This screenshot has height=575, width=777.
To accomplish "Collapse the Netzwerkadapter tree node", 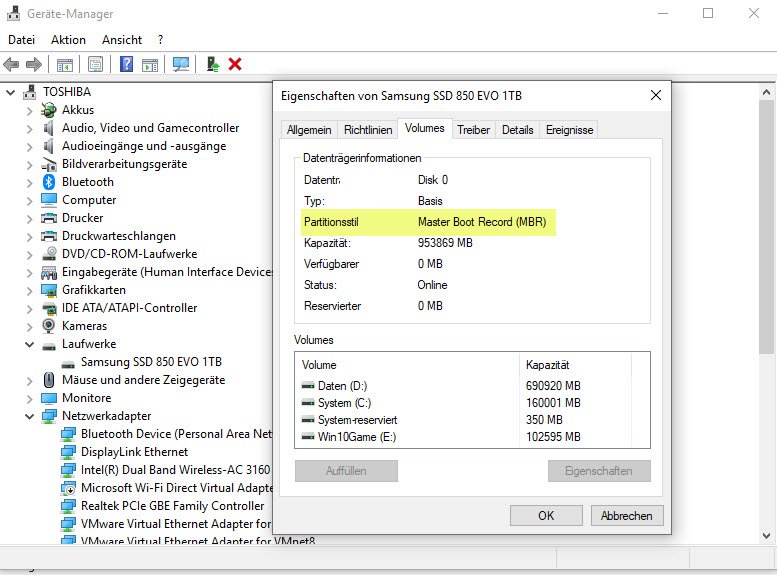I will [x=30, y=416].
